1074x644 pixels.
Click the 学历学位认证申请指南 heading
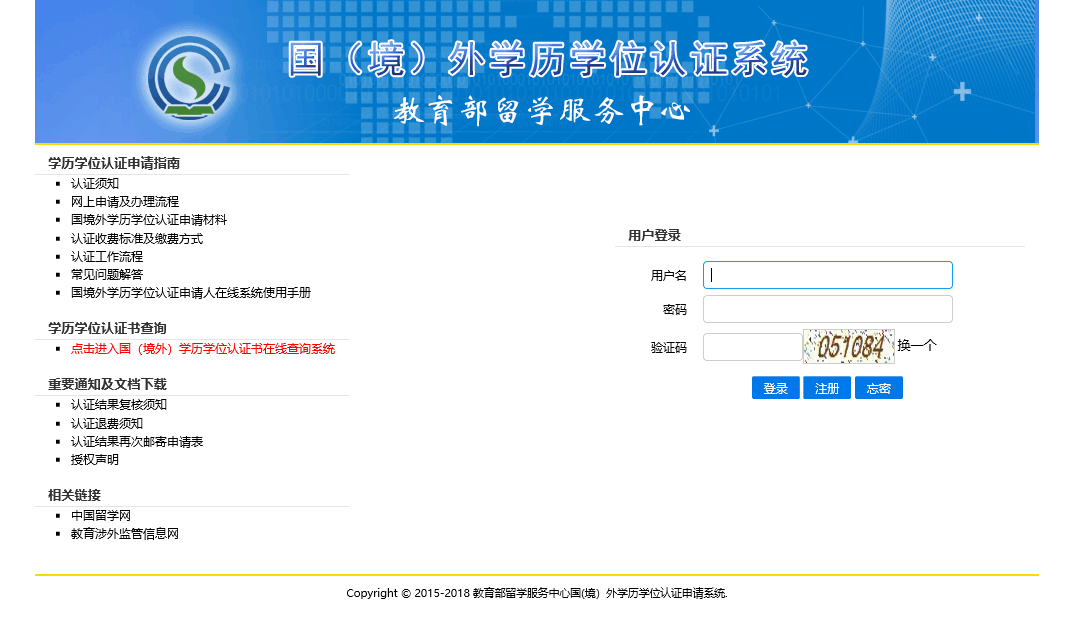tap(114, 163)
